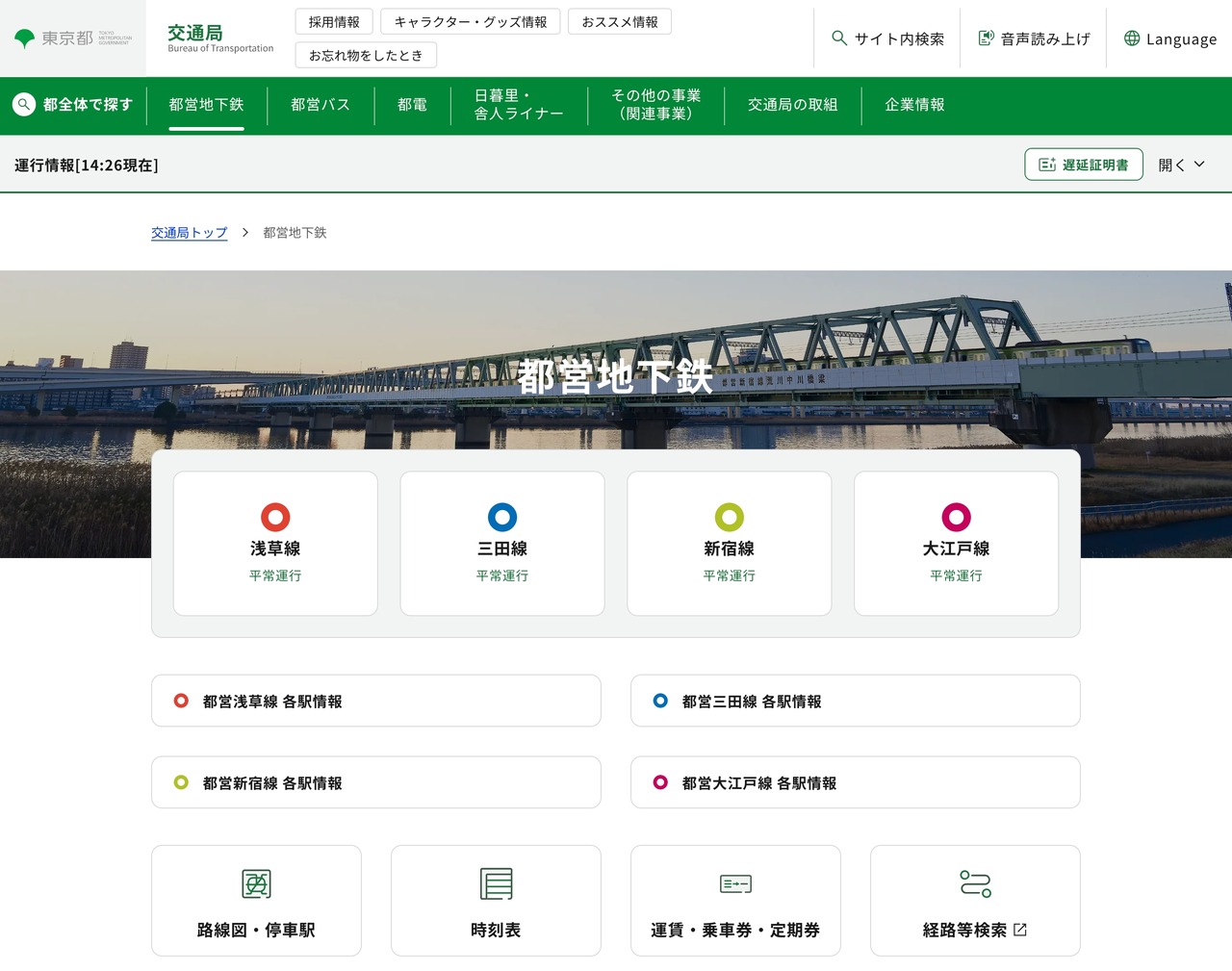Click the 都全体で探す label
The width and height of the screenshot is (1232, 971).
tap(88, 105)
